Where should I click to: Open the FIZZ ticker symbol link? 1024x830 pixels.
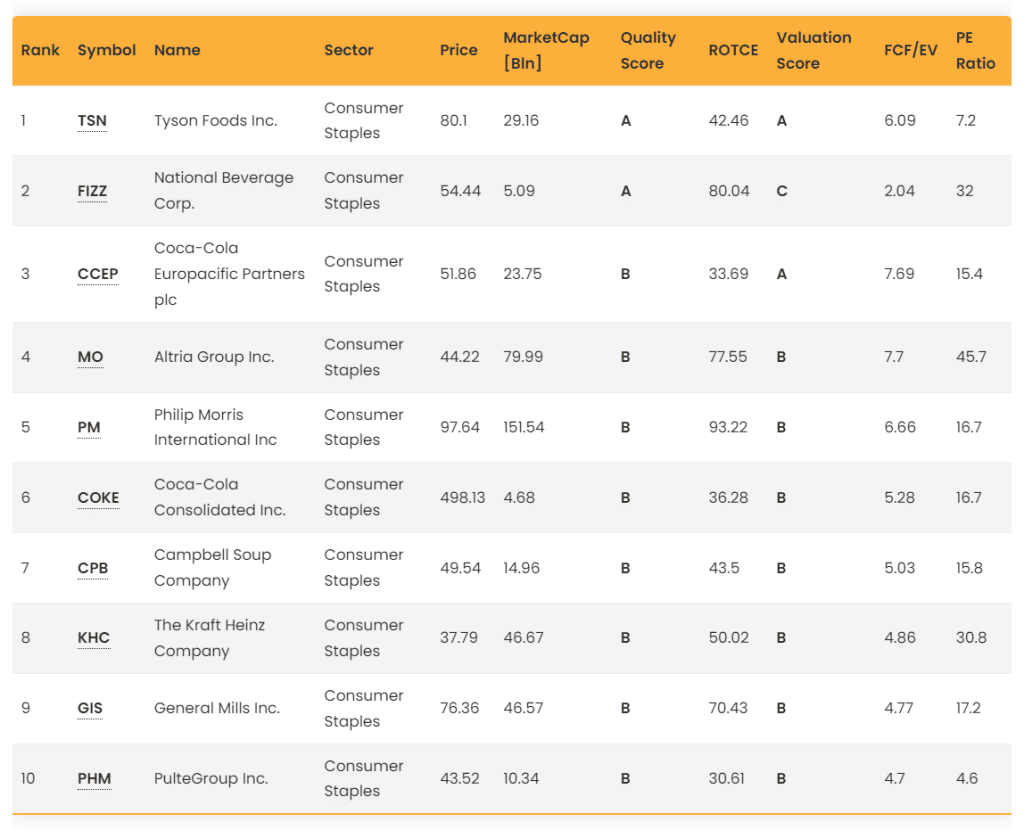tap(92, 191)
